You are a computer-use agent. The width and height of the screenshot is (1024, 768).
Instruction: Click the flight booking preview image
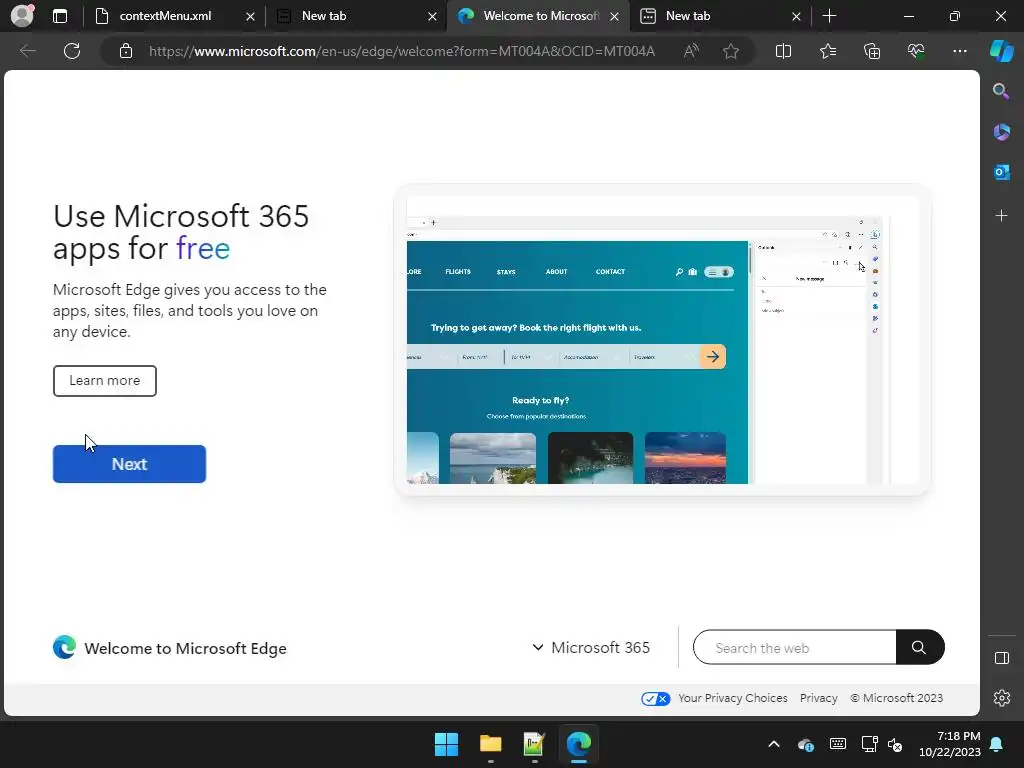662,340
